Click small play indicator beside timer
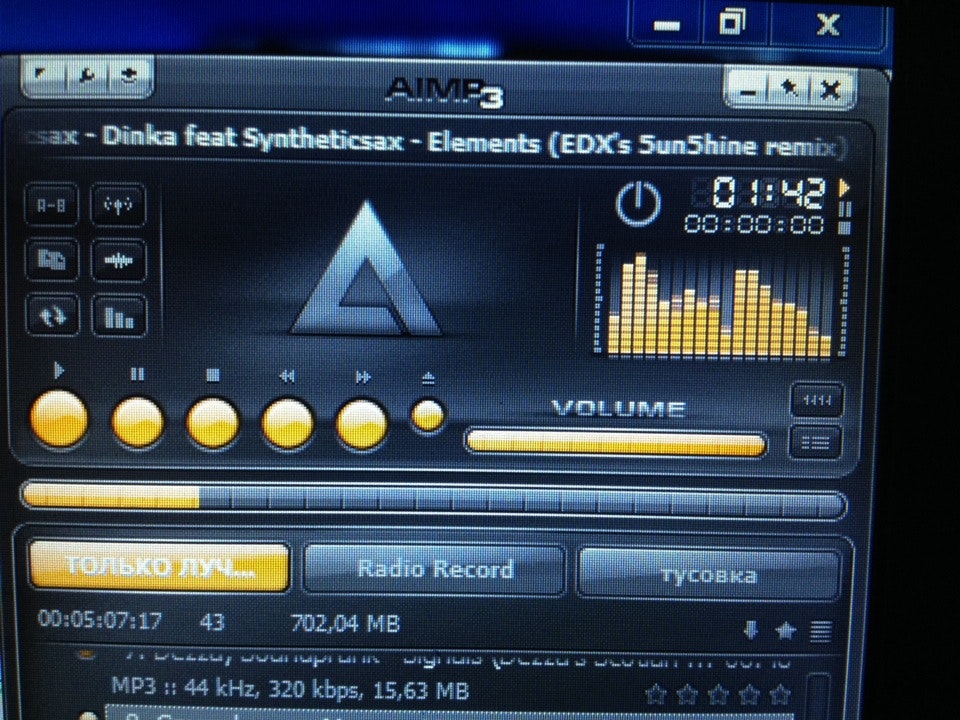The width and height of the screenshot is (960, 720). point(844,187)
